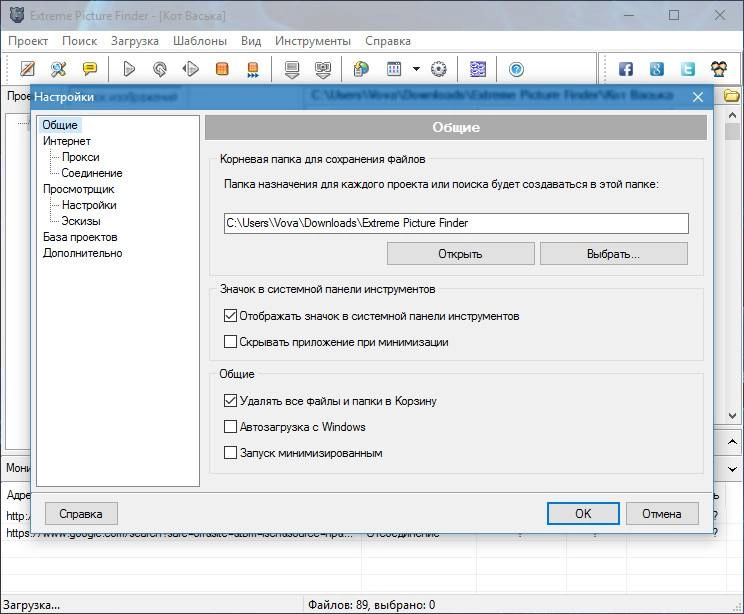Toggle 'Удалять все файлы и папки в Корзину'
The height and width of the screenshot is (614, 744).
230,400
